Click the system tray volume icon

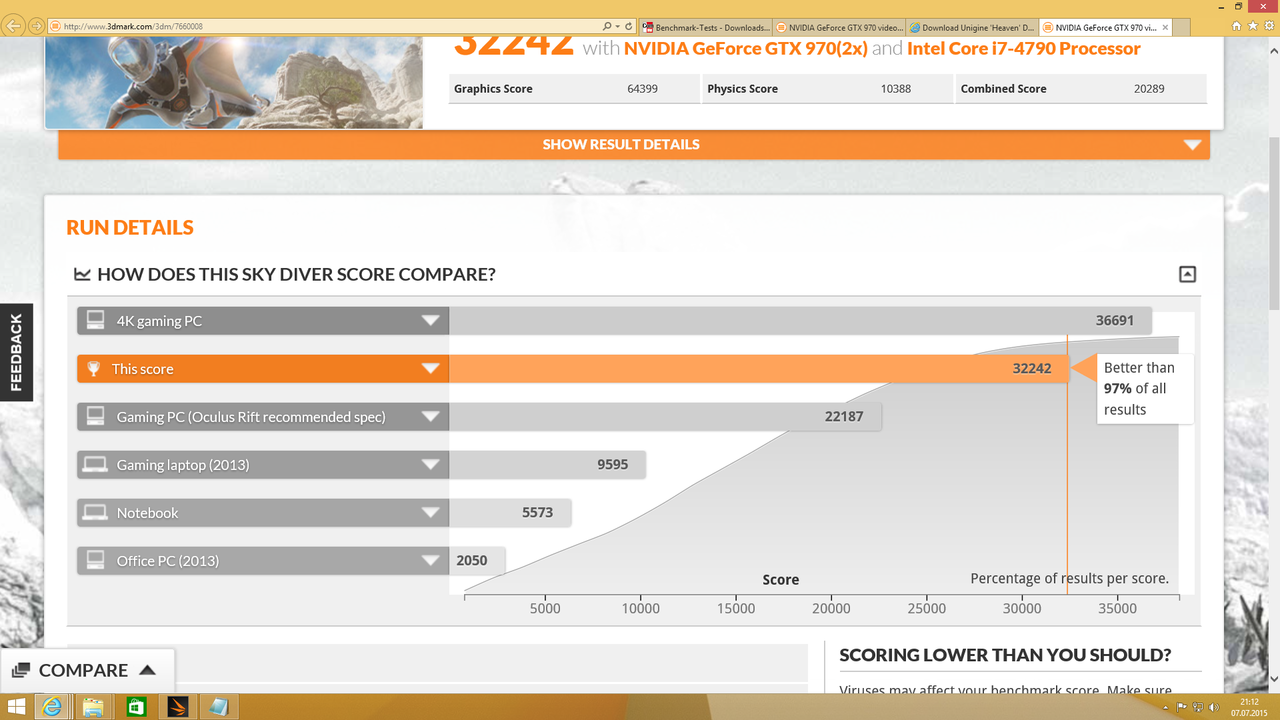(1214, 708)
